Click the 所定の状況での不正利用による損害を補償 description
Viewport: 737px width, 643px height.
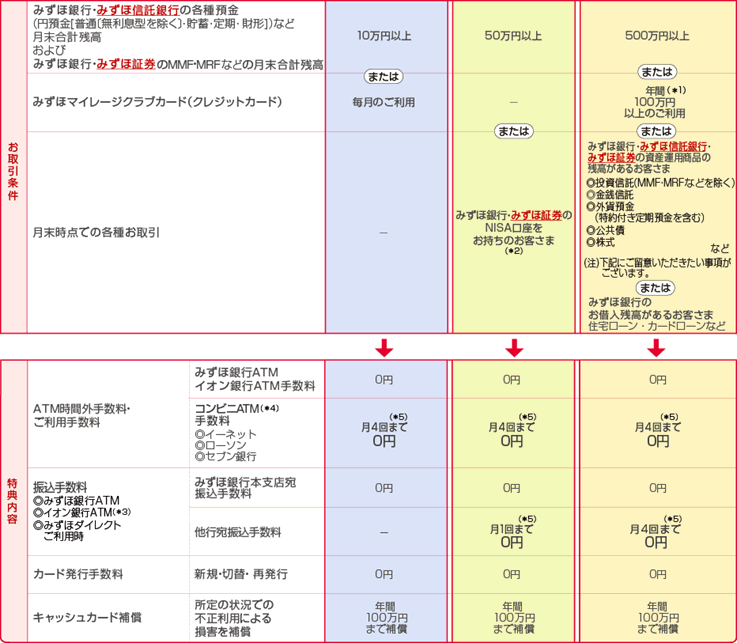[234, 618]
